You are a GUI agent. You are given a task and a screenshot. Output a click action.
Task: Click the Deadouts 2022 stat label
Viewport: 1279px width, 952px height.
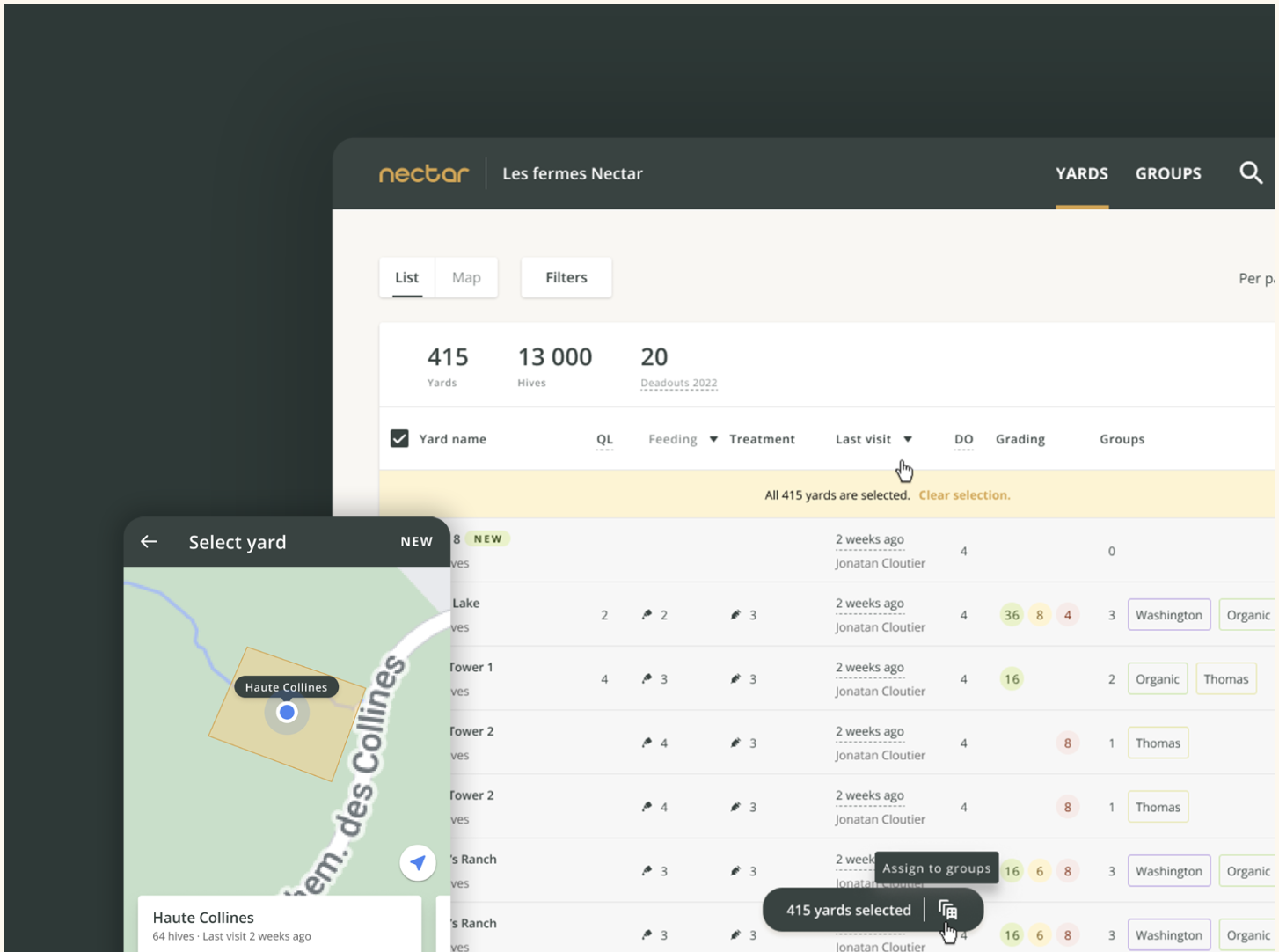[678, 383]
